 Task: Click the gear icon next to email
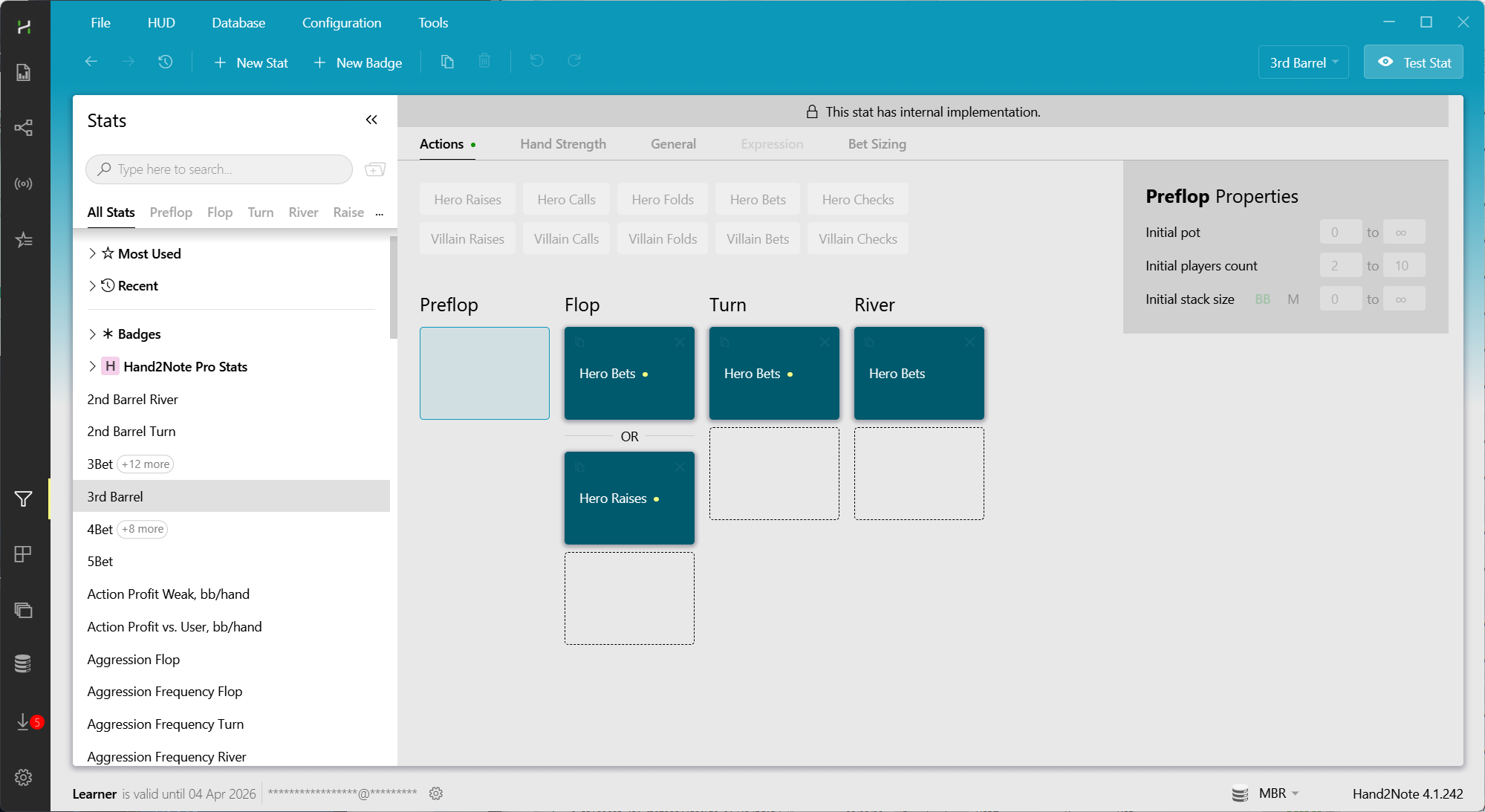(436, 793)
